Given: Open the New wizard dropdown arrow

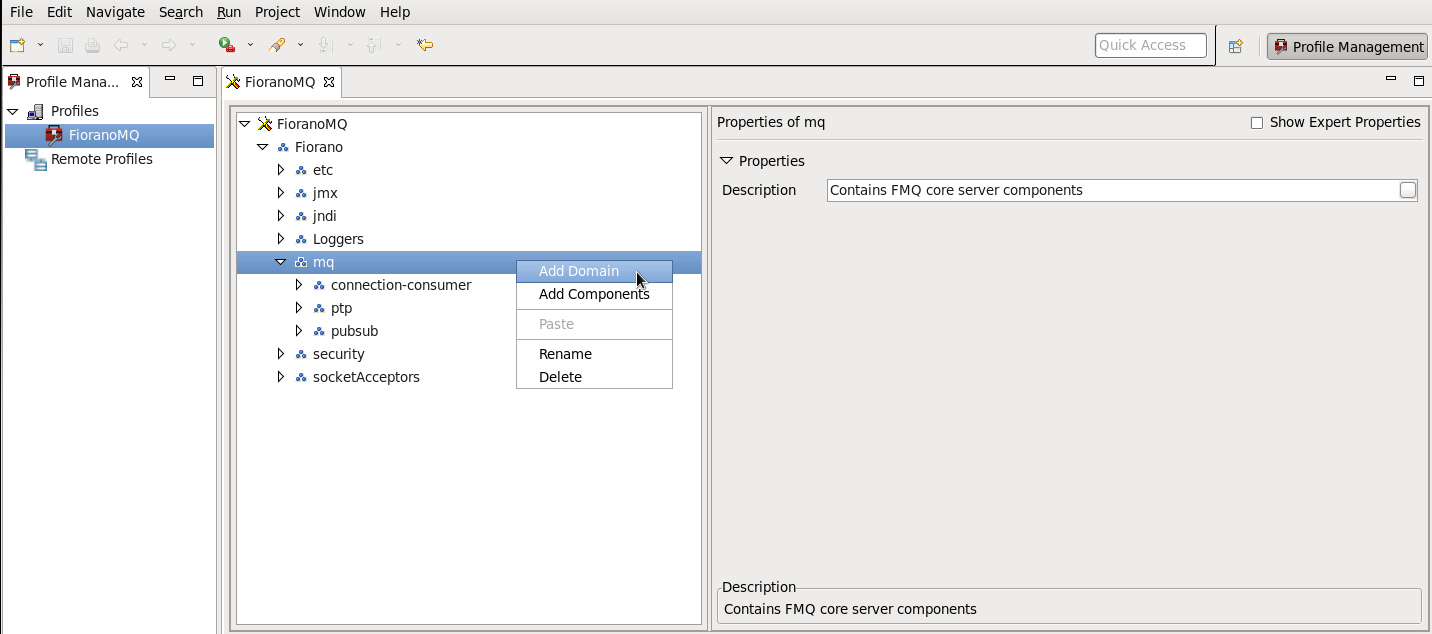Looking at the screenshot, I should point(41,45).
